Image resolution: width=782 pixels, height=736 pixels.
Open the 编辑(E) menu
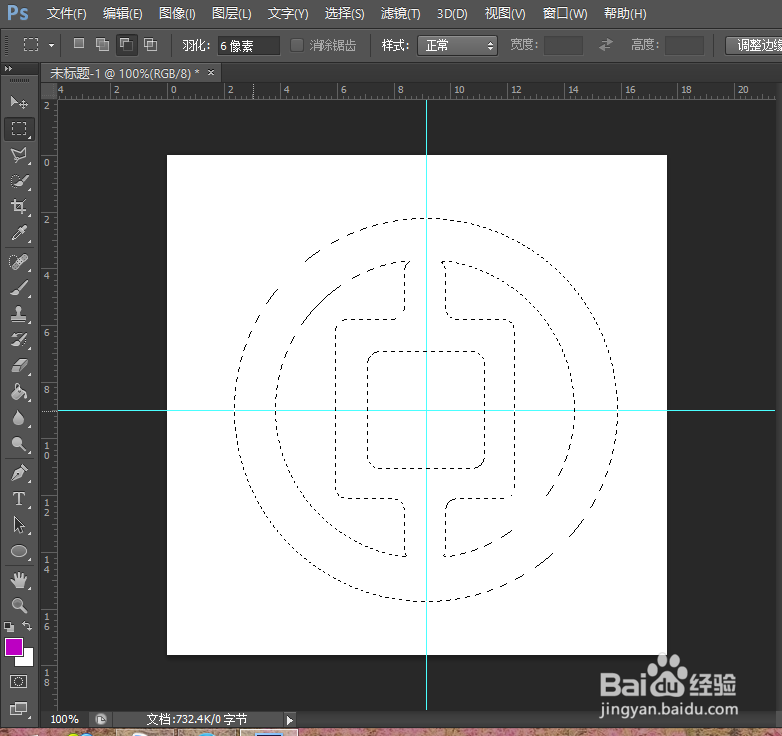pos(123,13)
